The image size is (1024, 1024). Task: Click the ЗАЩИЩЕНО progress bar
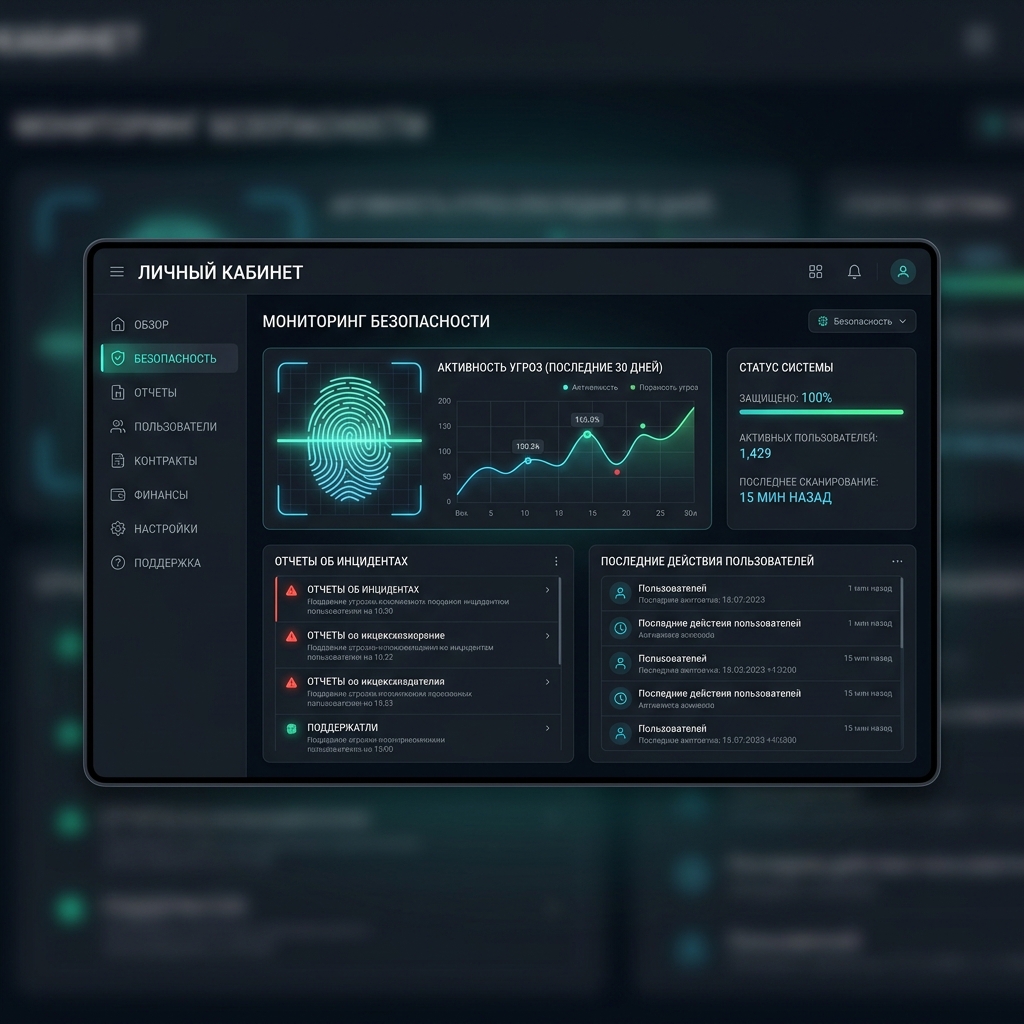[x=821, y=412]
